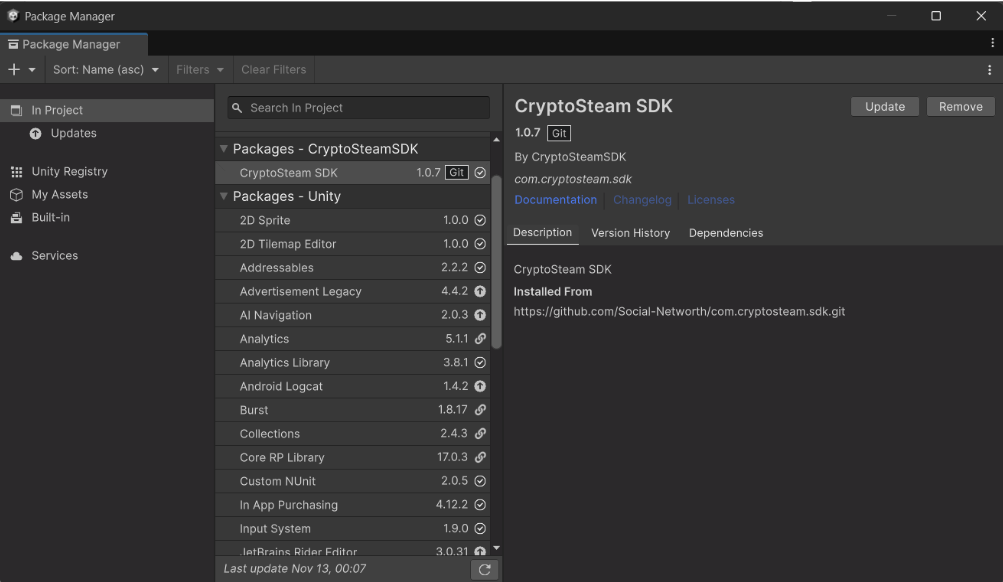Open Built-in packages in the sidebar
The width and height of the screenshot is (1003, 582).
click(107, 217)
